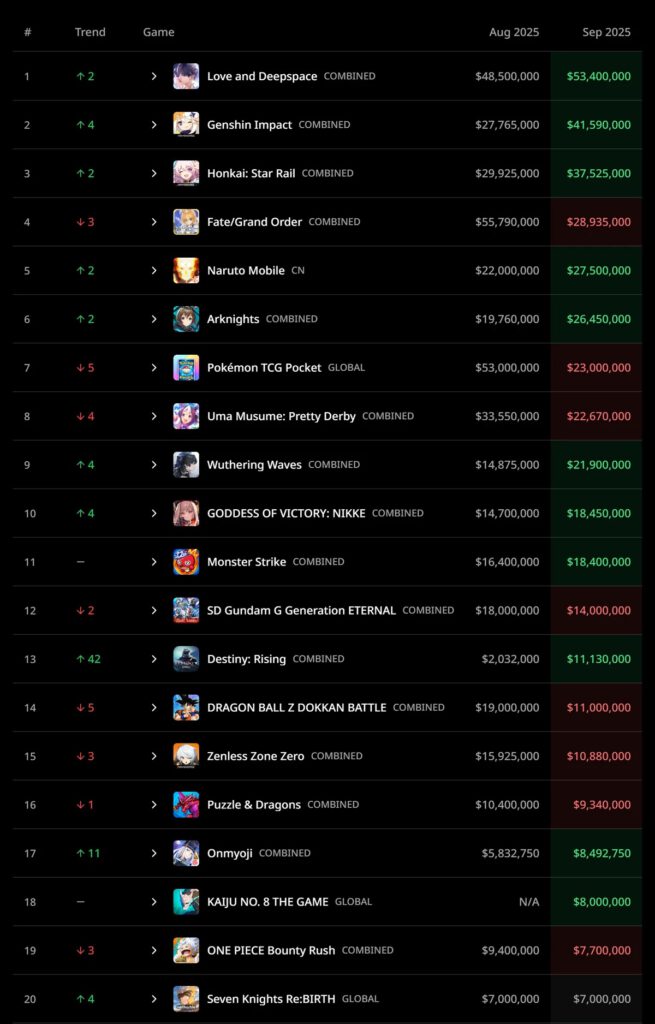The image size is (655, 1024).
Task: Click the Trend column header
Action: pos(90,32)
